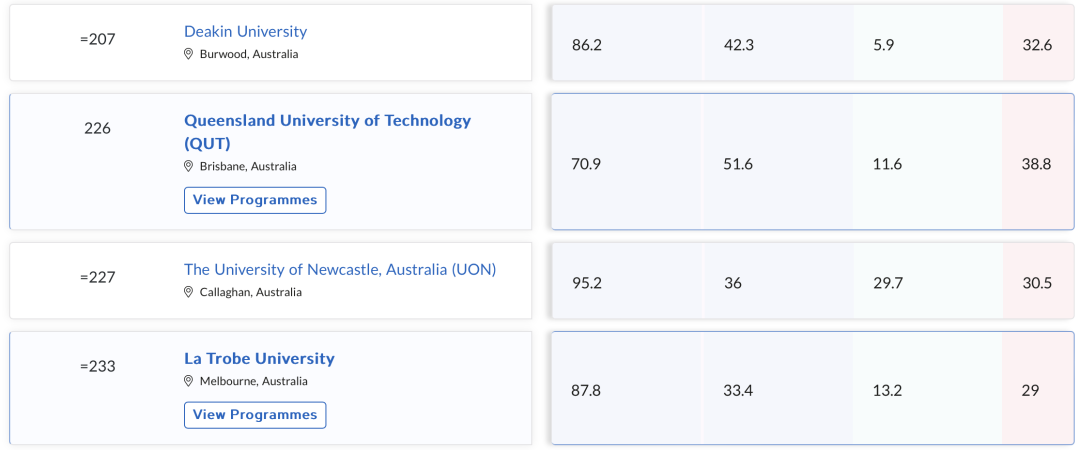This screenshot has height=450, width=1080.
Task: Click QUT score 51.6
Action: pos(738,164)
